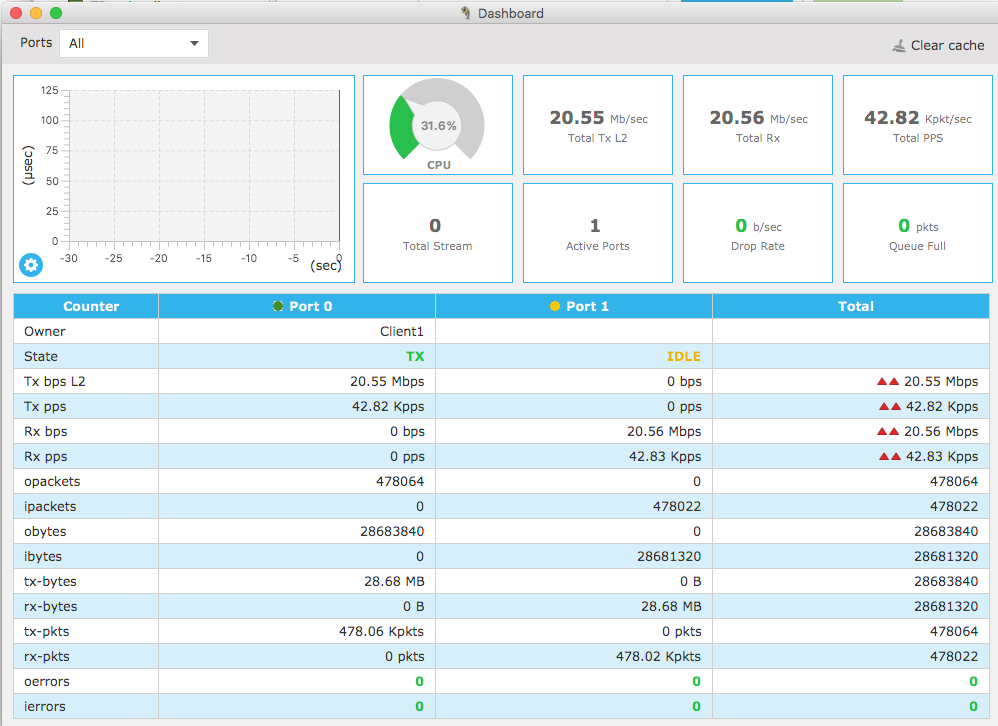Click Port 1's ibytes value 28681320
Image resolution: width=998 pixels, height=726 pixels.
pos(669,557)
